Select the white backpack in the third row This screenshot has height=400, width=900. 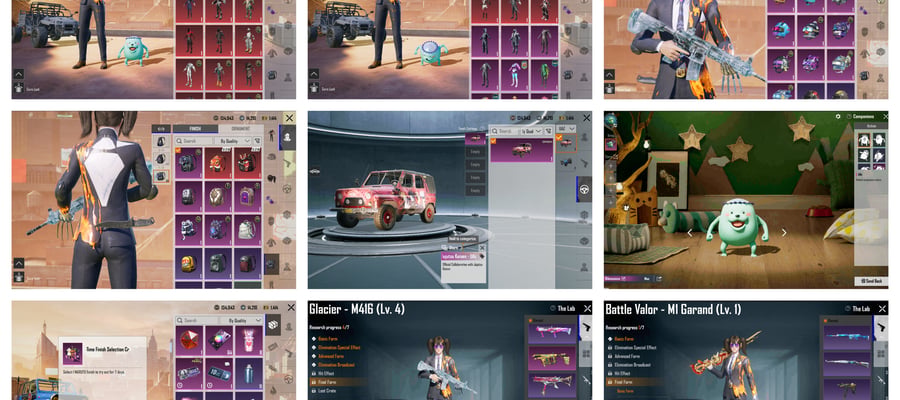point(247,230)
